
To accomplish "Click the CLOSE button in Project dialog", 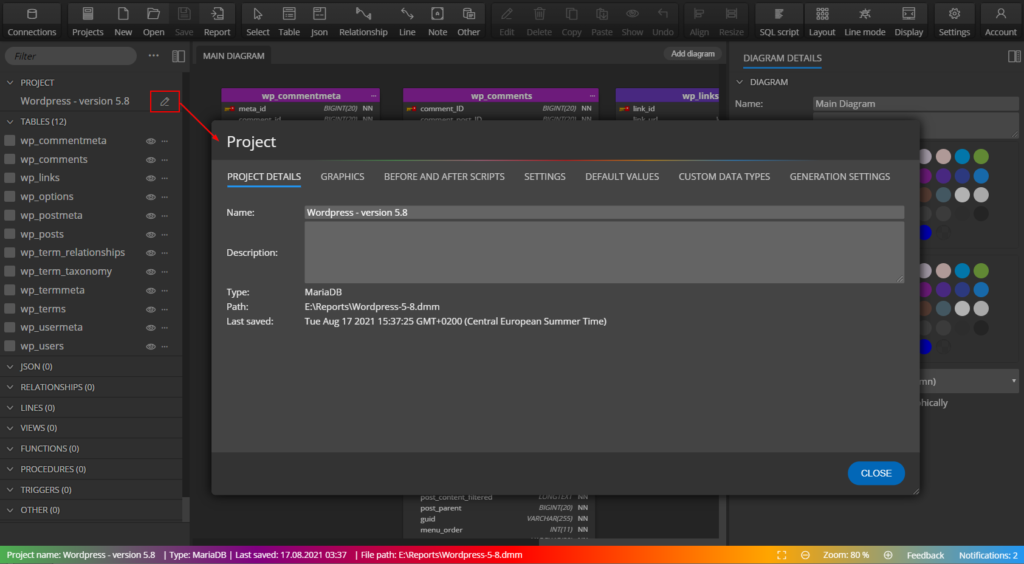I will coord(876,473).
